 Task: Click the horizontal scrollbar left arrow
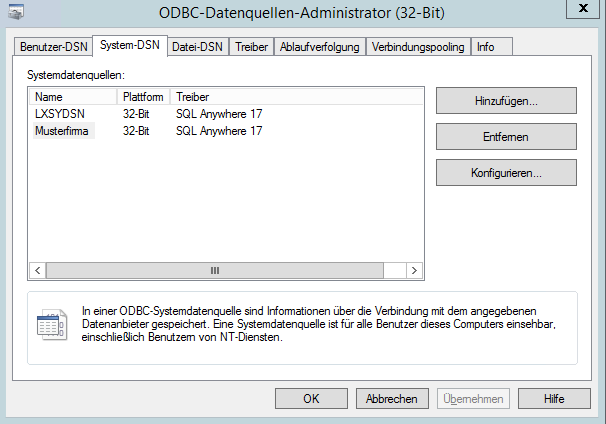[x=38, y=270]
